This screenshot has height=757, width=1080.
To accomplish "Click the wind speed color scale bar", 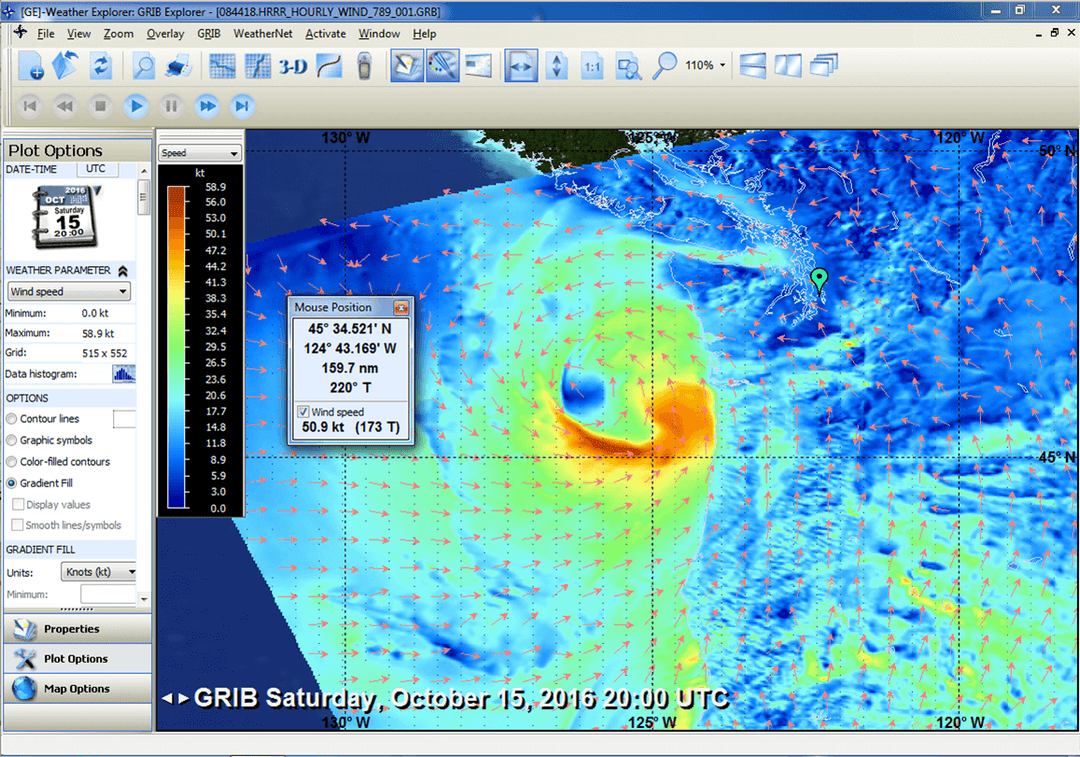I will pos(176,347).
